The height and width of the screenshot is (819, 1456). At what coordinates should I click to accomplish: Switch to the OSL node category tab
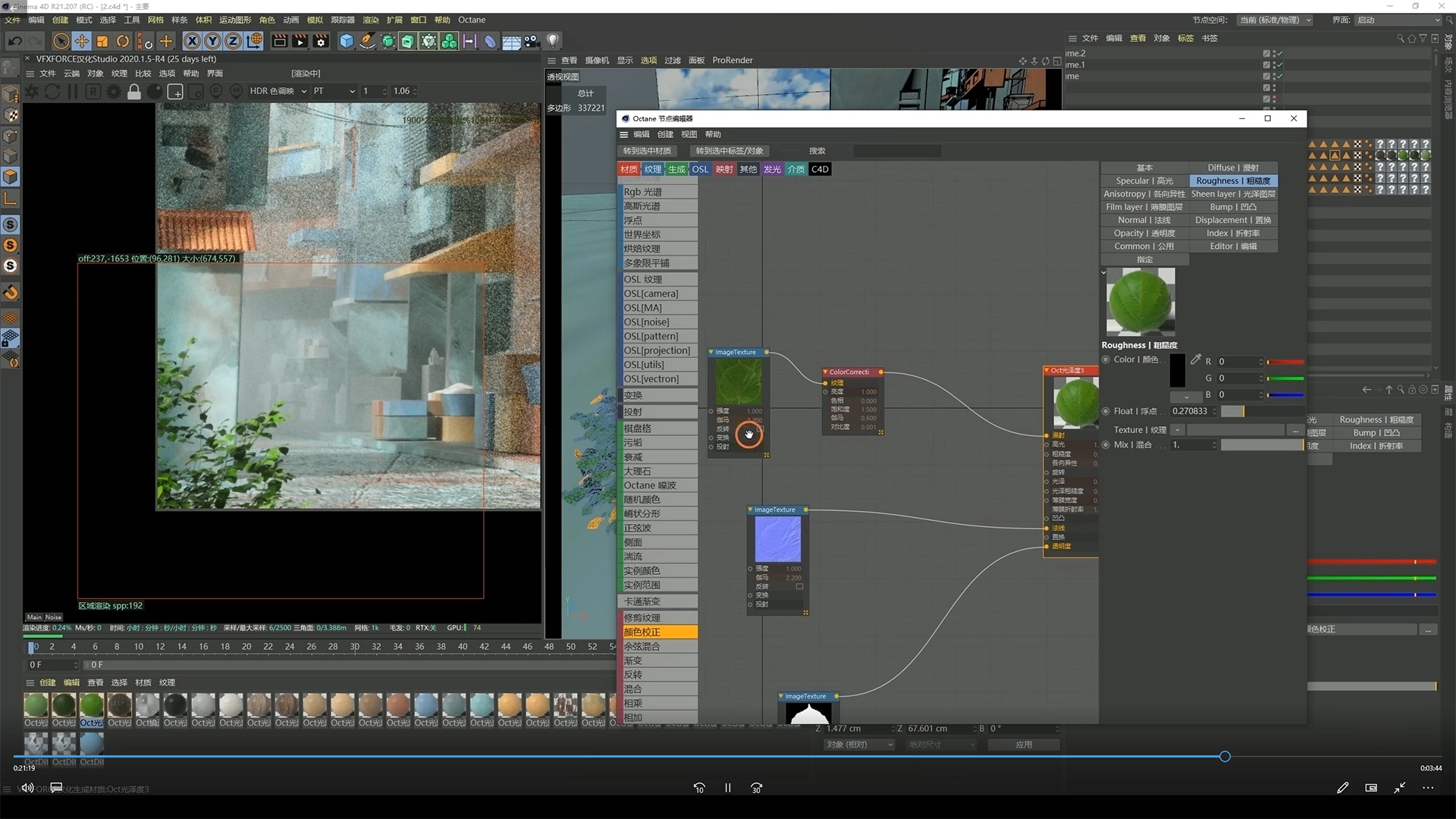pyautogui.click(x=700, y=169)
